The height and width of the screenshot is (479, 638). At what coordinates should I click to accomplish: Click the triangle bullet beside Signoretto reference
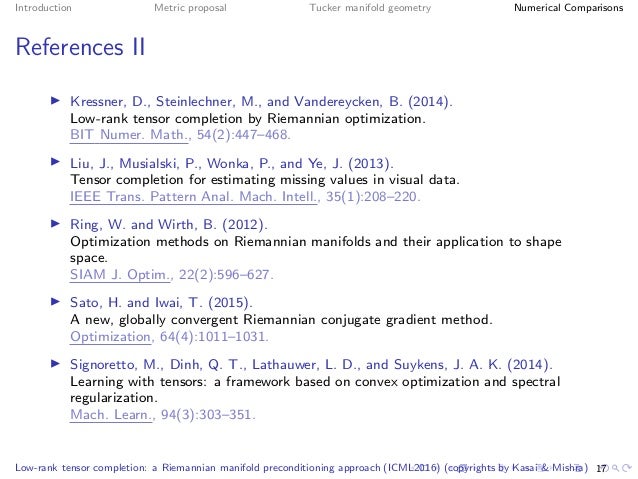click(x=56, y=363)
